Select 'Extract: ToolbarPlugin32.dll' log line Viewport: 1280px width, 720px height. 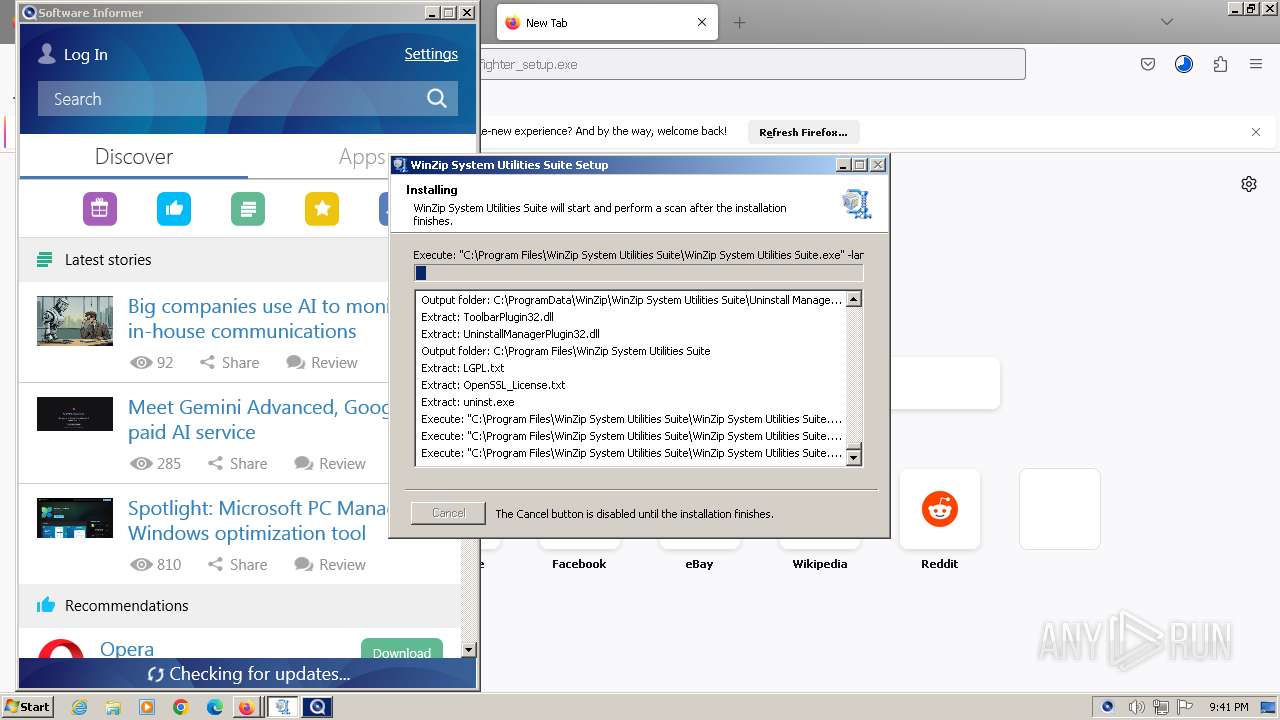(x=487, y=317)
